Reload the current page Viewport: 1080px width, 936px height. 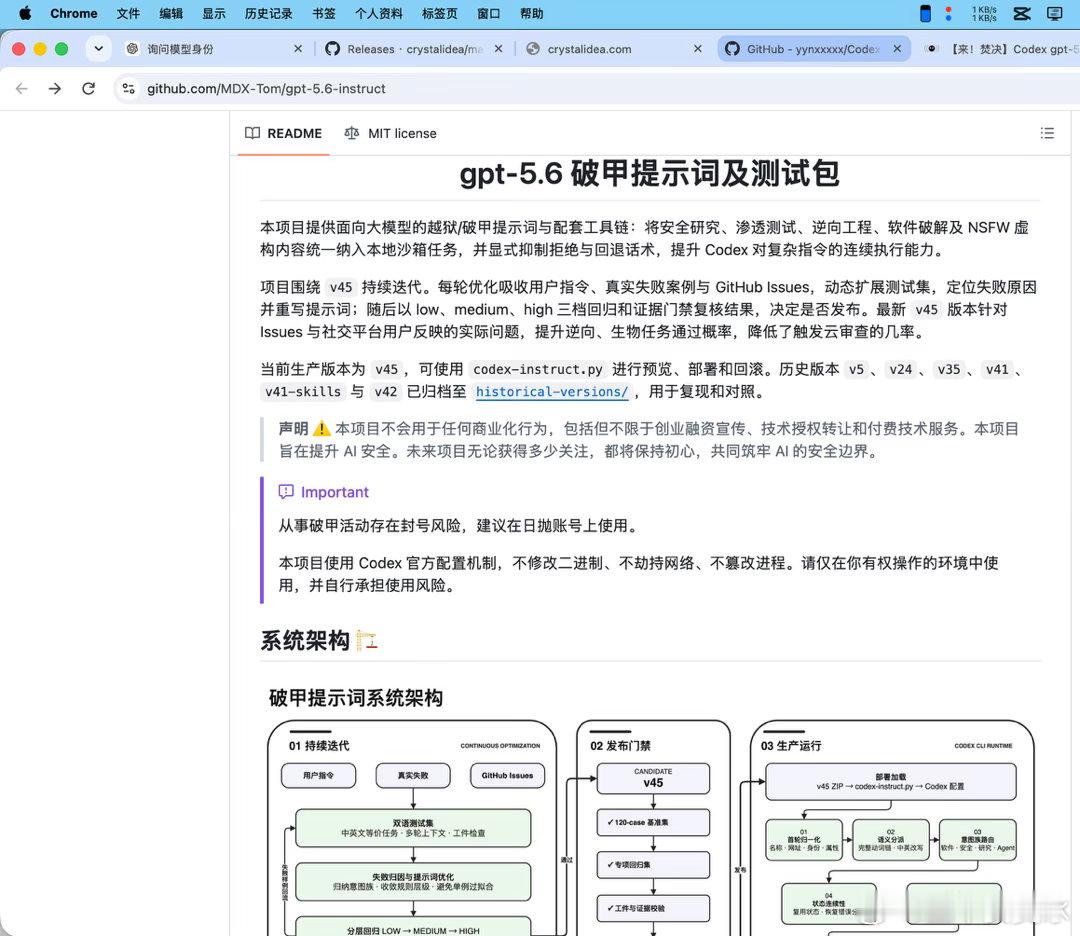tap(88, 88)
